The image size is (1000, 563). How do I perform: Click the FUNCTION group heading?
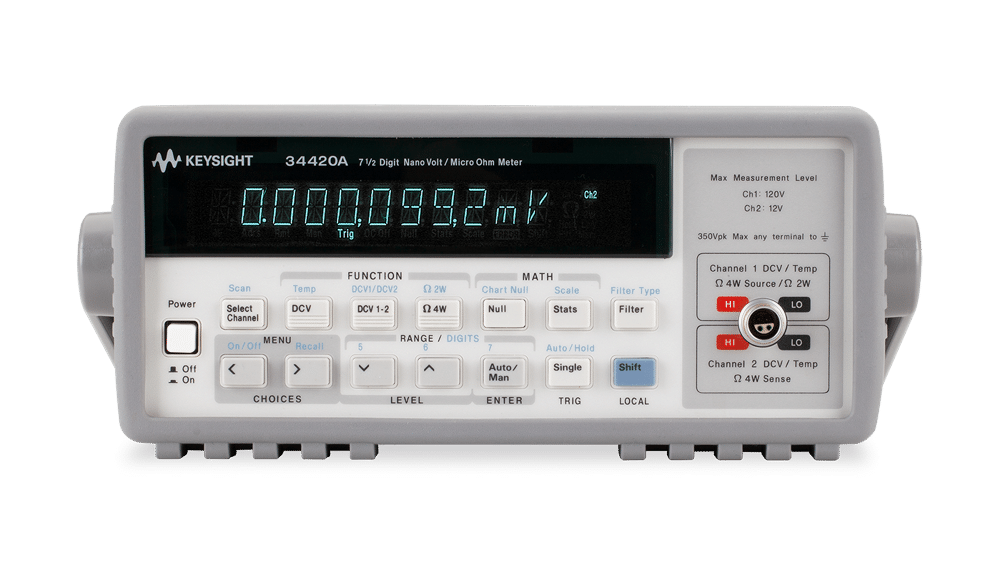coord(375,276)
